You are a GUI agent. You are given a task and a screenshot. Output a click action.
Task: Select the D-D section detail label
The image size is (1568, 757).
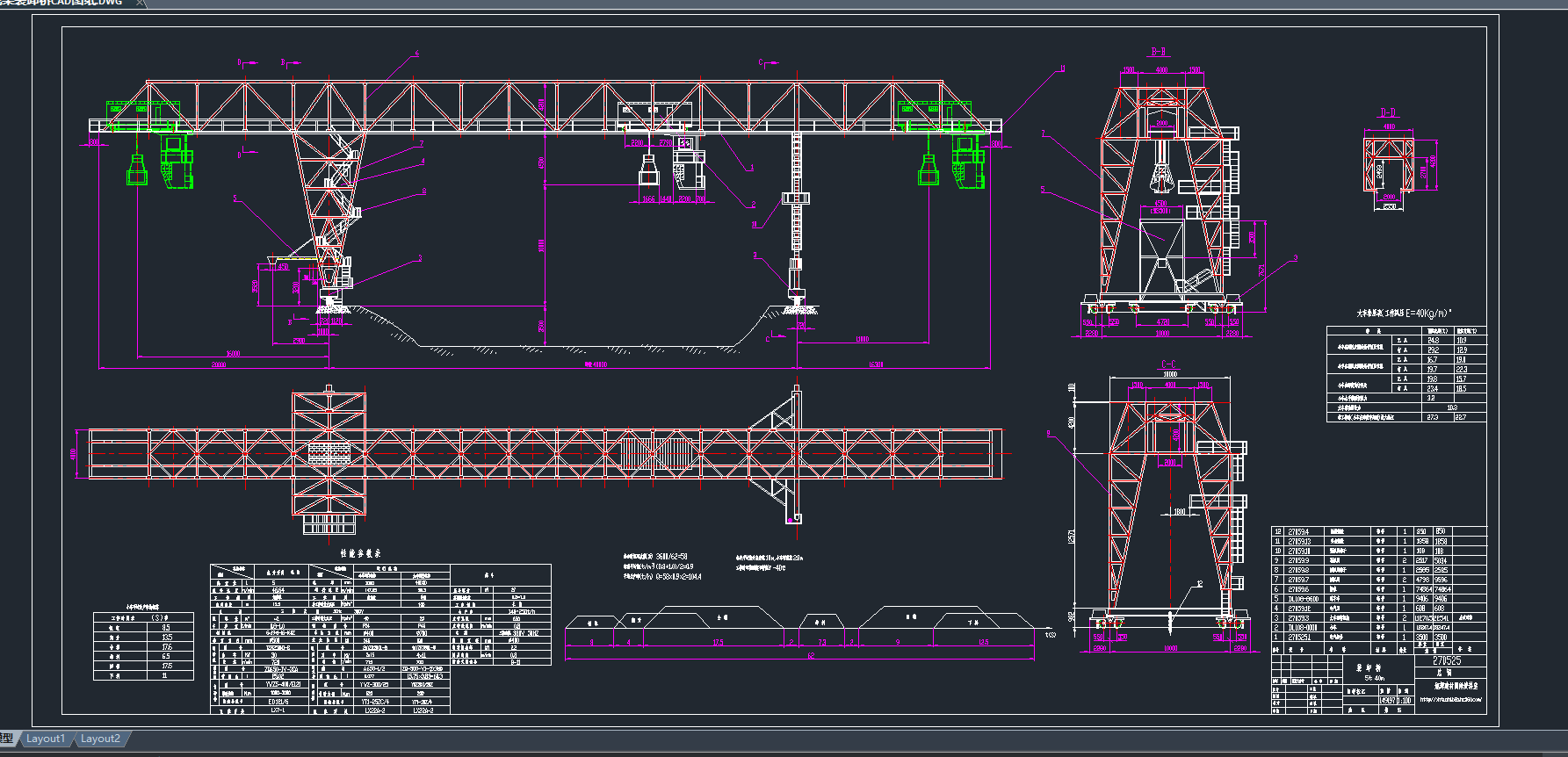[1388, 113]
